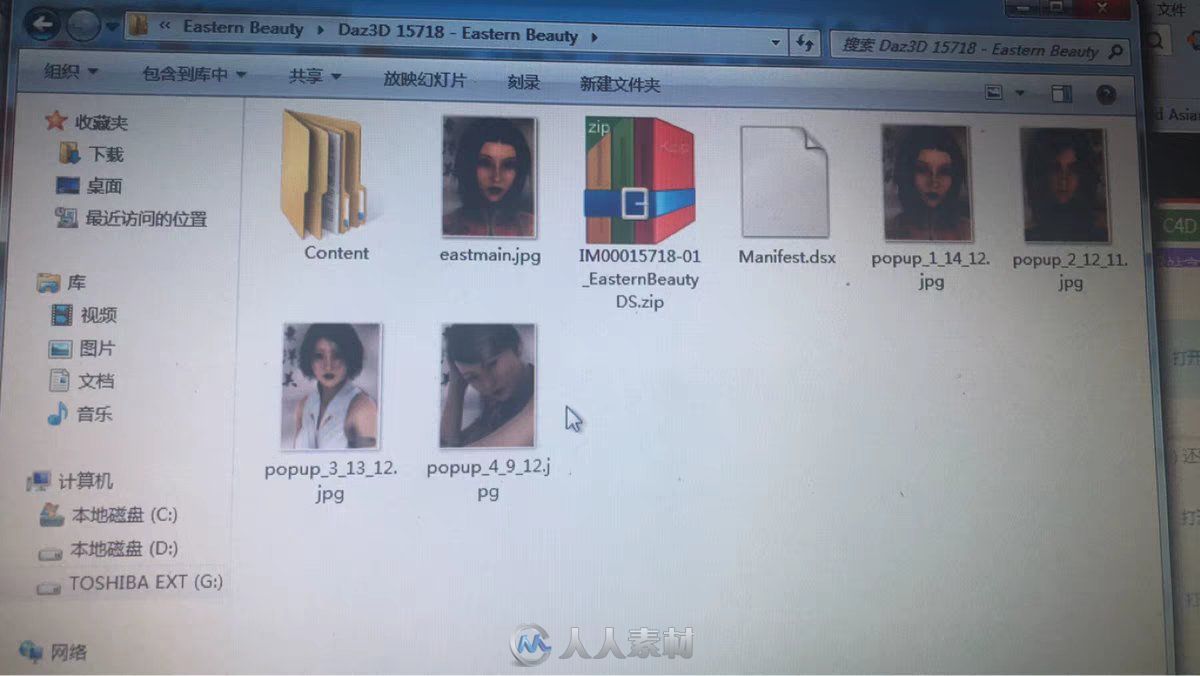The image size is (1200, 676).
Task: Select 计算机 in the navigation pane
Action: point(86,481)
